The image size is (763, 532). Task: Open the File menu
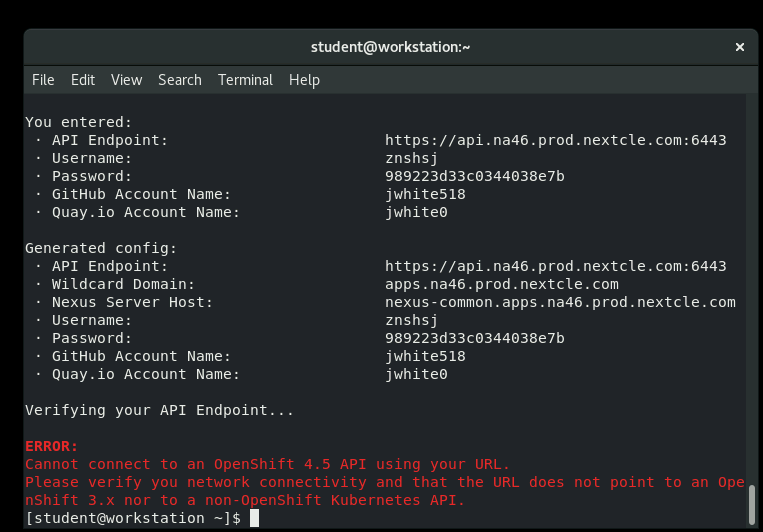43,80
